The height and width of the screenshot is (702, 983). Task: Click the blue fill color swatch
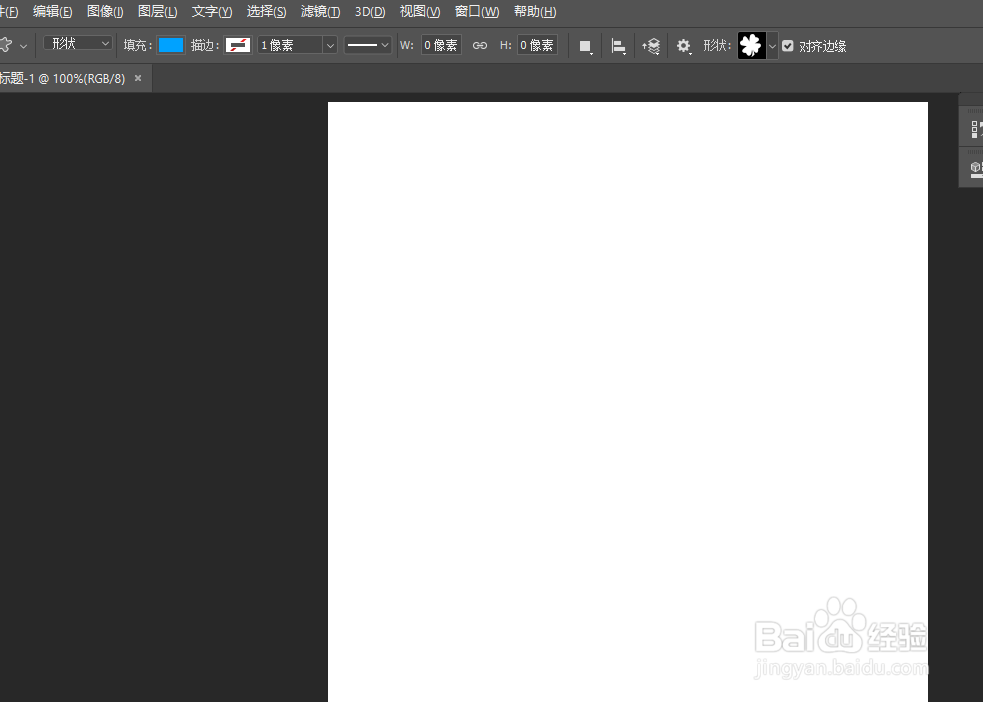pos(171,45)
